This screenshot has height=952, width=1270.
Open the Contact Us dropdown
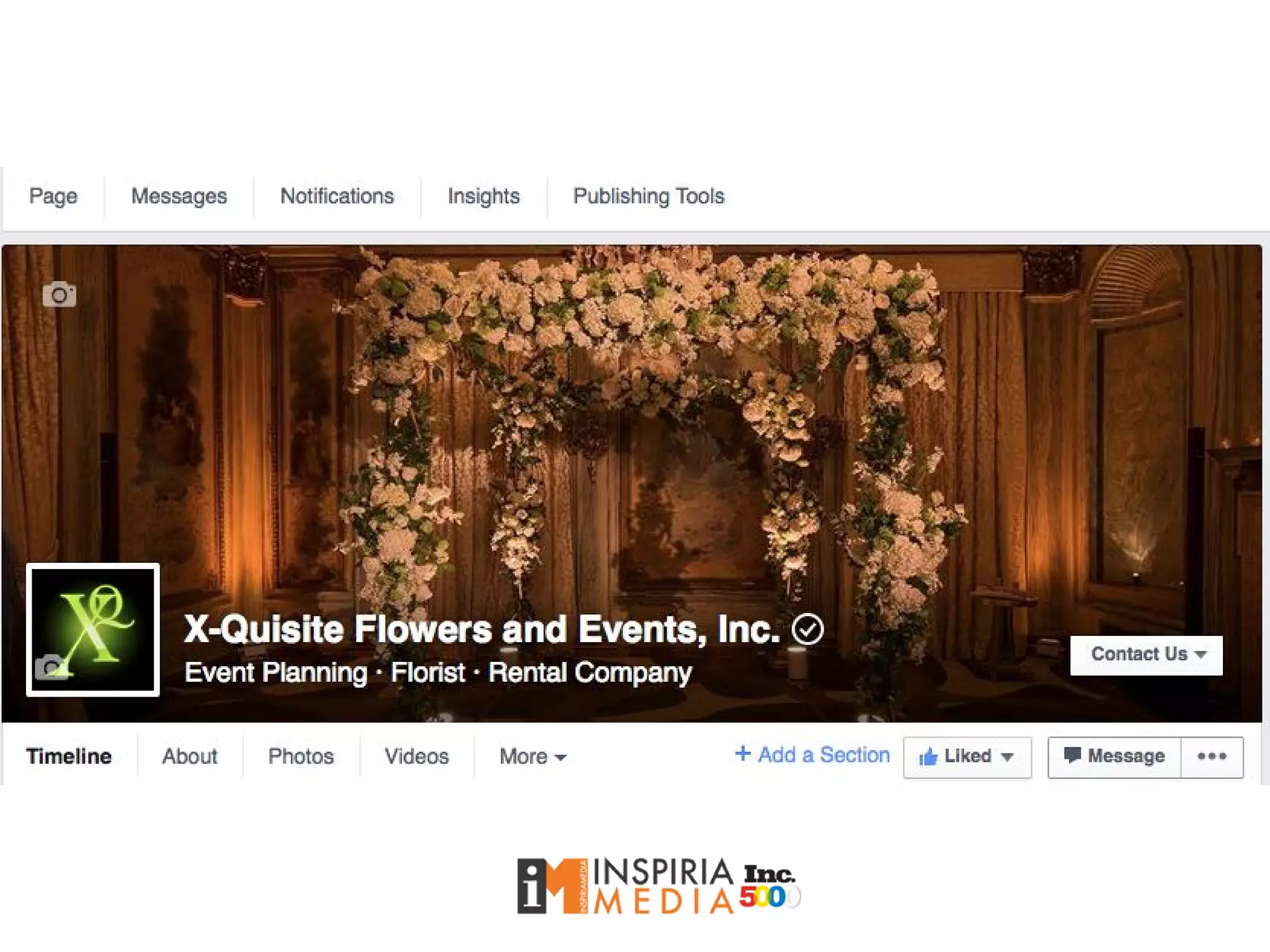(1146, 655)
